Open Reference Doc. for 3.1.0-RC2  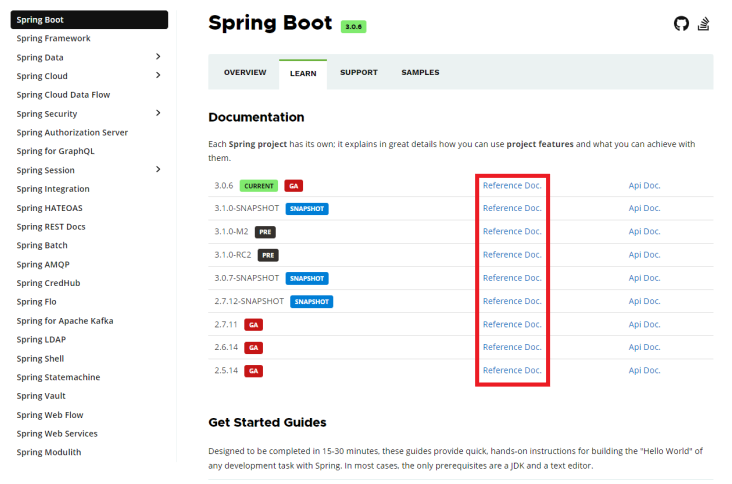512,255
